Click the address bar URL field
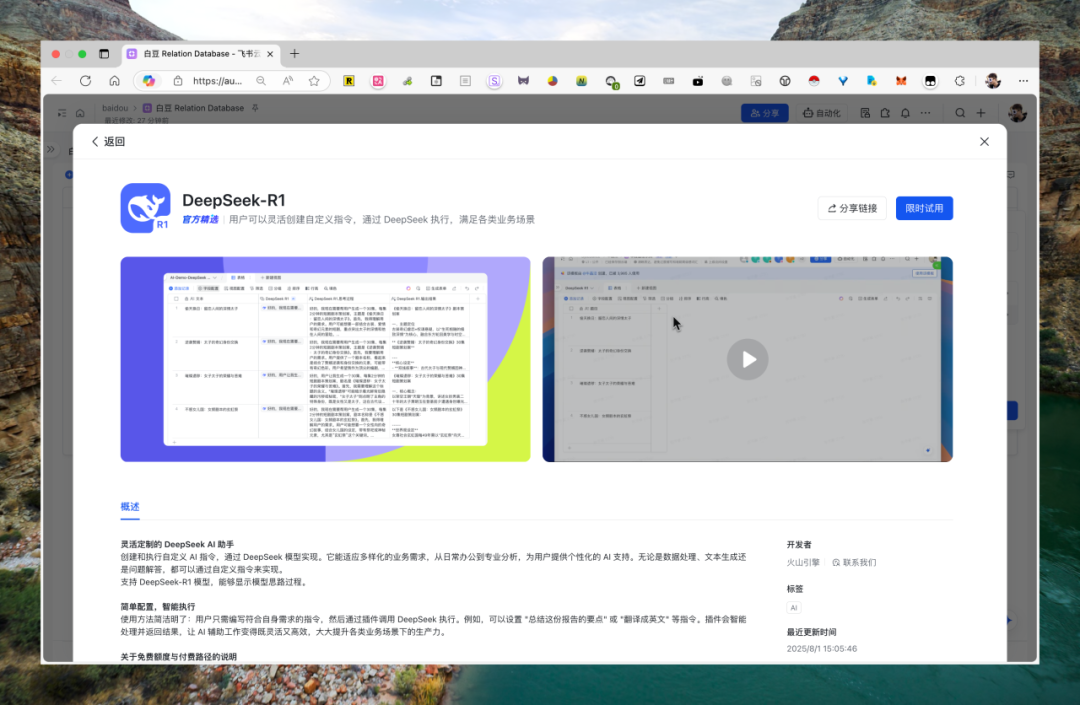 [218, 81]
